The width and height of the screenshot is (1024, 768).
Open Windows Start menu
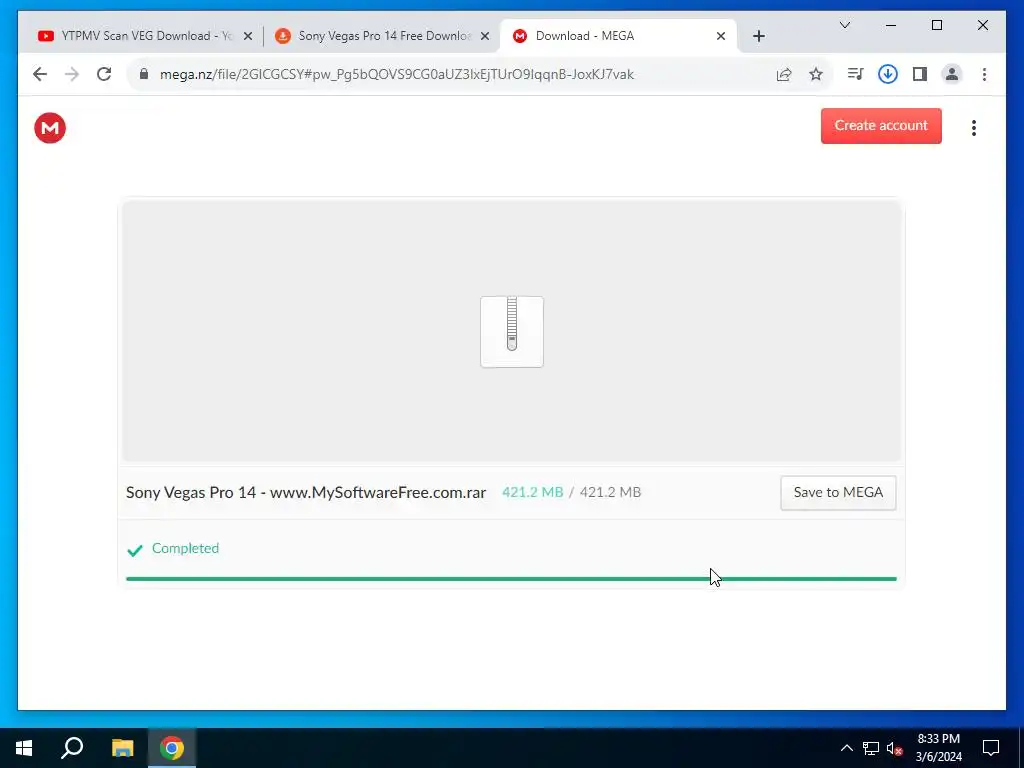[x=24, y=748]
